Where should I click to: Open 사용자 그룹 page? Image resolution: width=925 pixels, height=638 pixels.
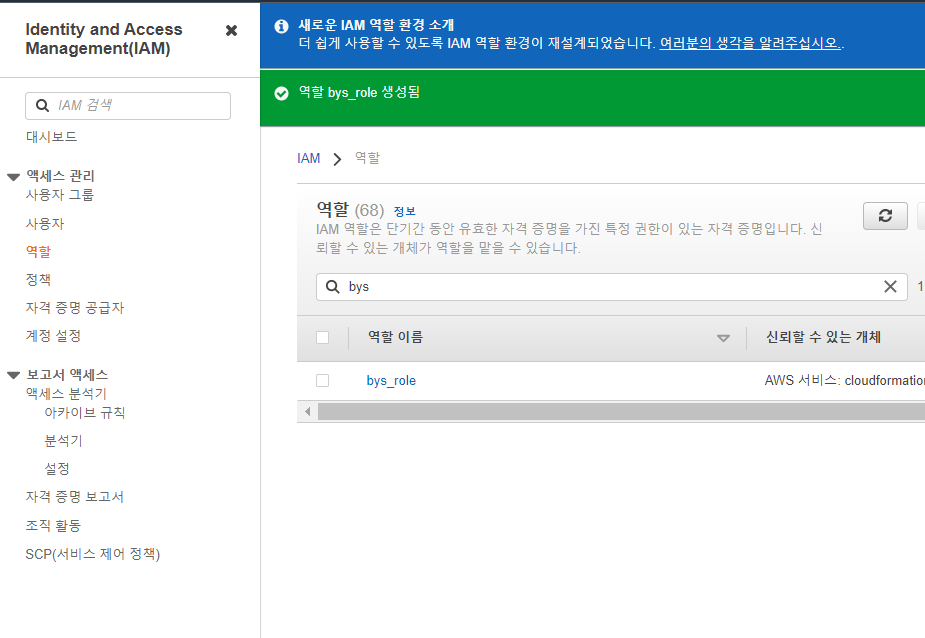click(x=60, y=195)
